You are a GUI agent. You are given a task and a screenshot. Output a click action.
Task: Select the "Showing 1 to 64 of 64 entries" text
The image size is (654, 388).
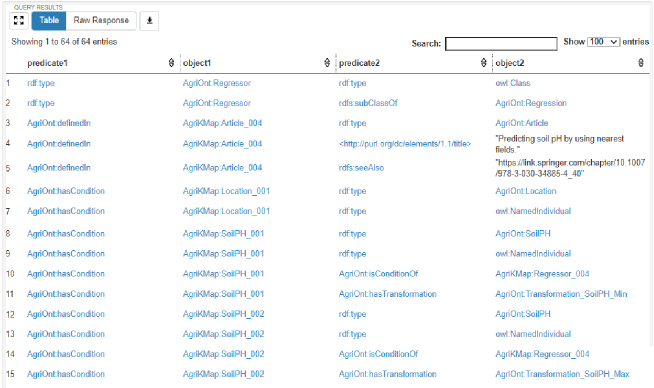(x=64, y=42)
